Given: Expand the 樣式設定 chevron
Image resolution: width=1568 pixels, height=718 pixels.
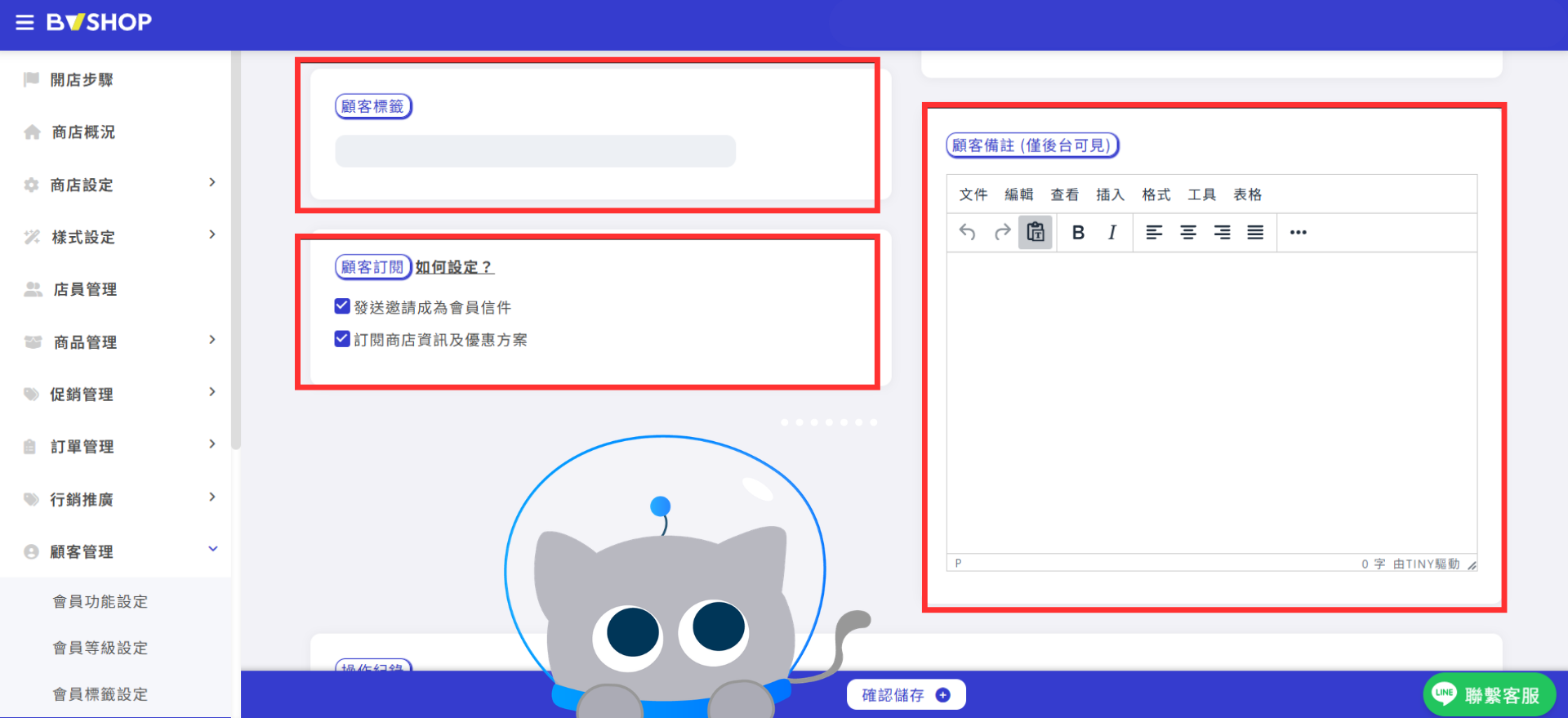Looking at the screenshot, I should pyautogui.click(x=212, y=234).
